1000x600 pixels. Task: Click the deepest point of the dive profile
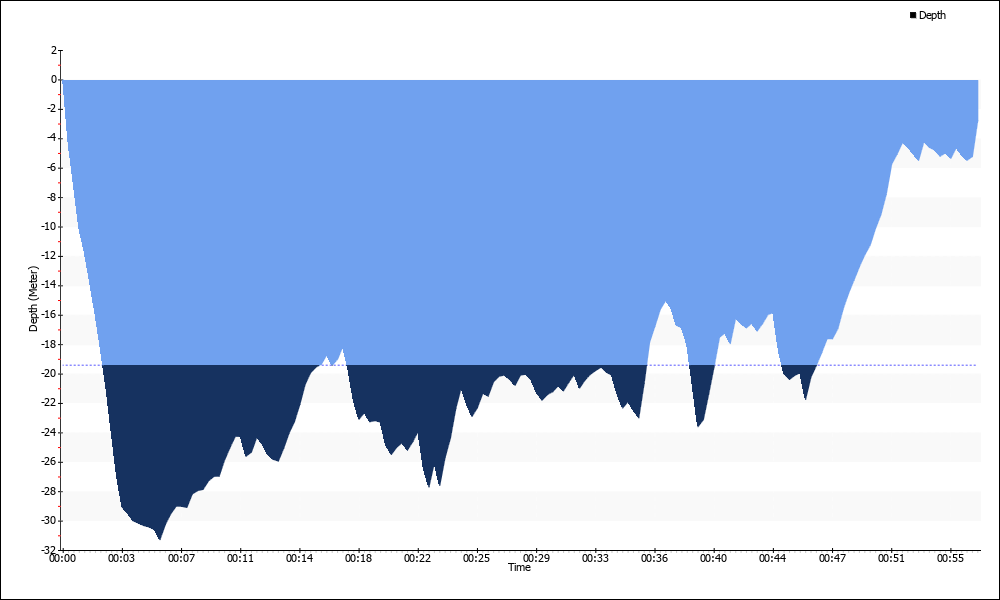tap(159, 539)
